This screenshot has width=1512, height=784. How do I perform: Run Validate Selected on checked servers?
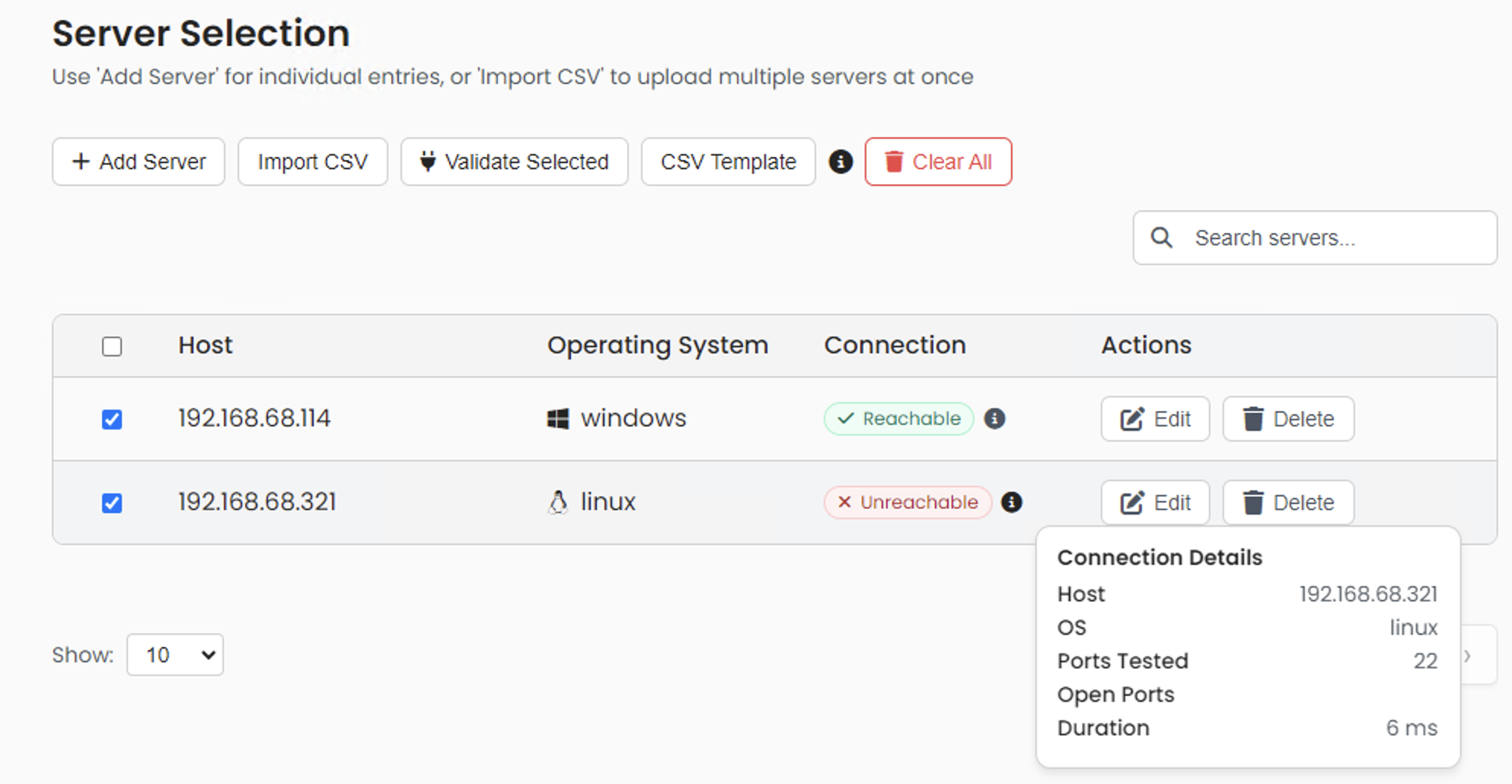click(515, 161)
